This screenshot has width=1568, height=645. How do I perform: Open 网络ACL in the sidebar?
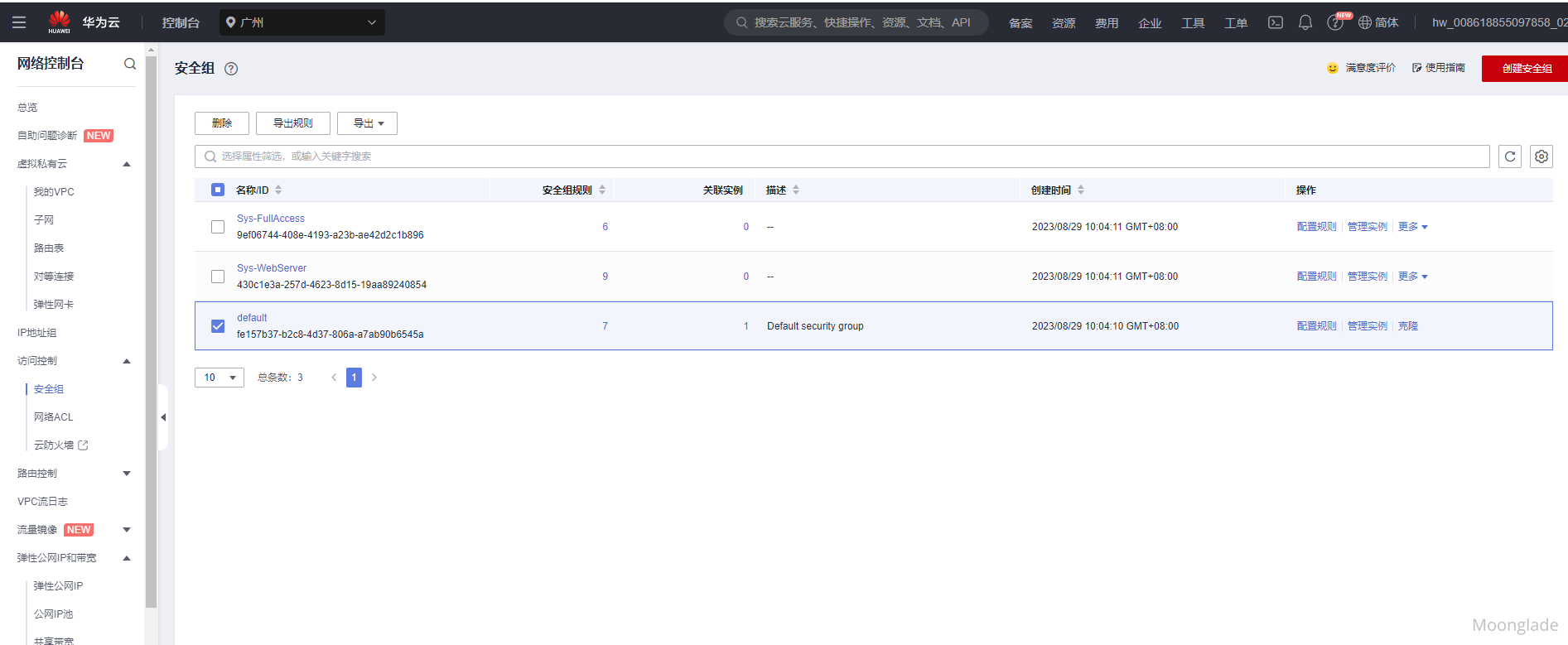tap(53, 417)
